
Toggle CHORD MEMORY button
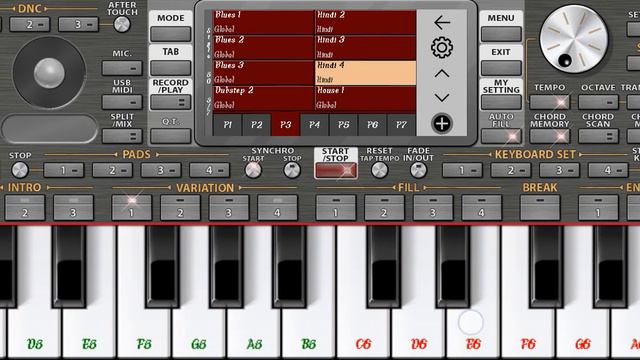[x=549, y=136]
